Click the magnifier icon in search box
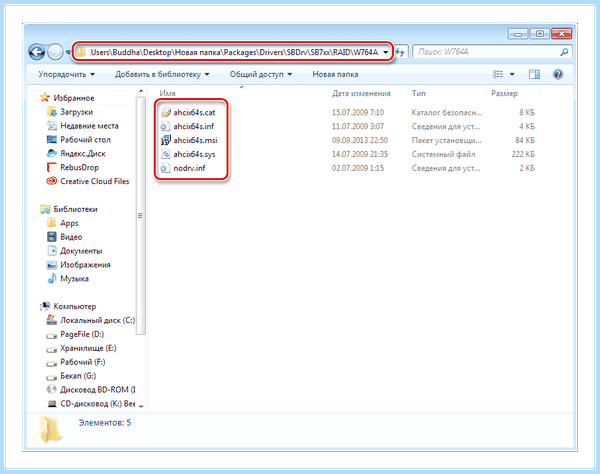The height and width of the screenshot is (474, 600). 564,52
